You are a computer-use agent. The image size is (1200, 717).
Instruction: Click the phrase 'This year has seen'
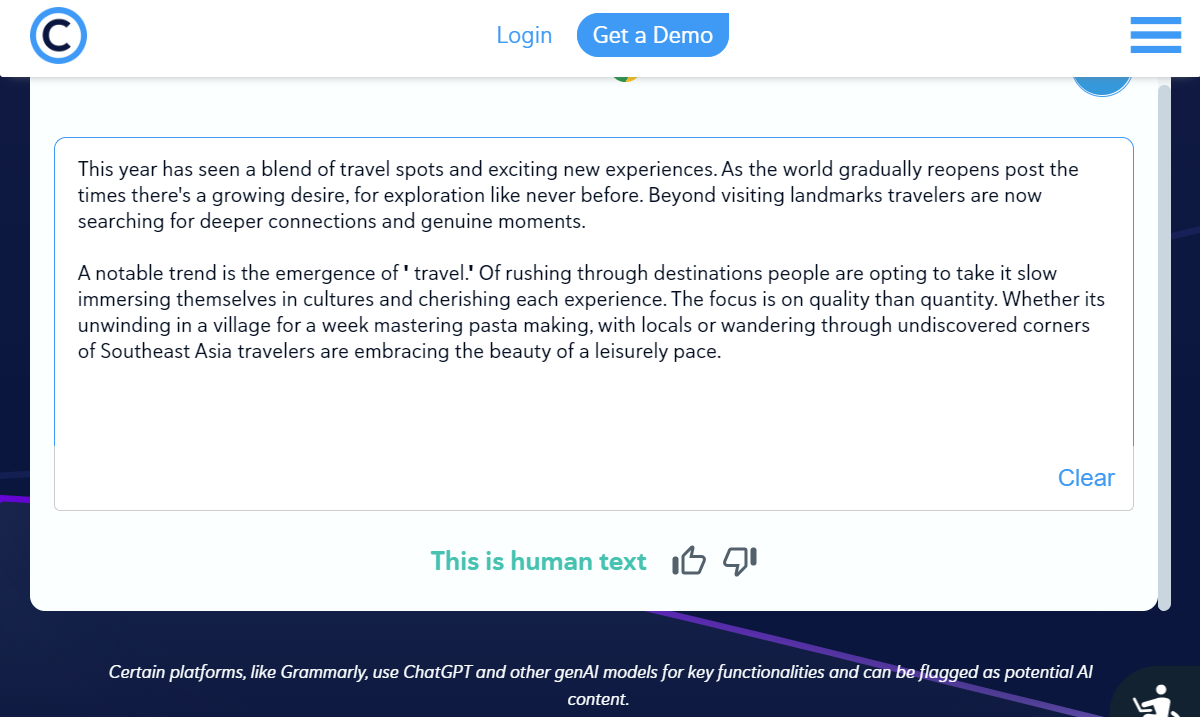click(149, 170)
